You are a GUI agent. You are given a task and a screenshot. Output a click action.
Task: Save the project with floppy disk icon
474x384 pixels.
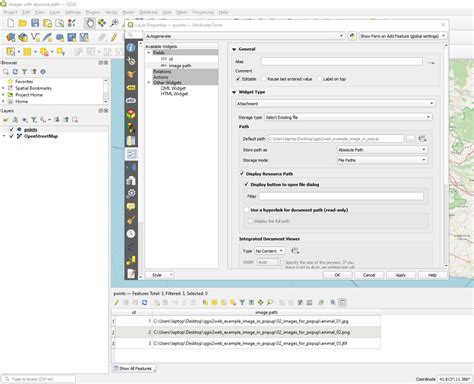[x=35, y=23]
